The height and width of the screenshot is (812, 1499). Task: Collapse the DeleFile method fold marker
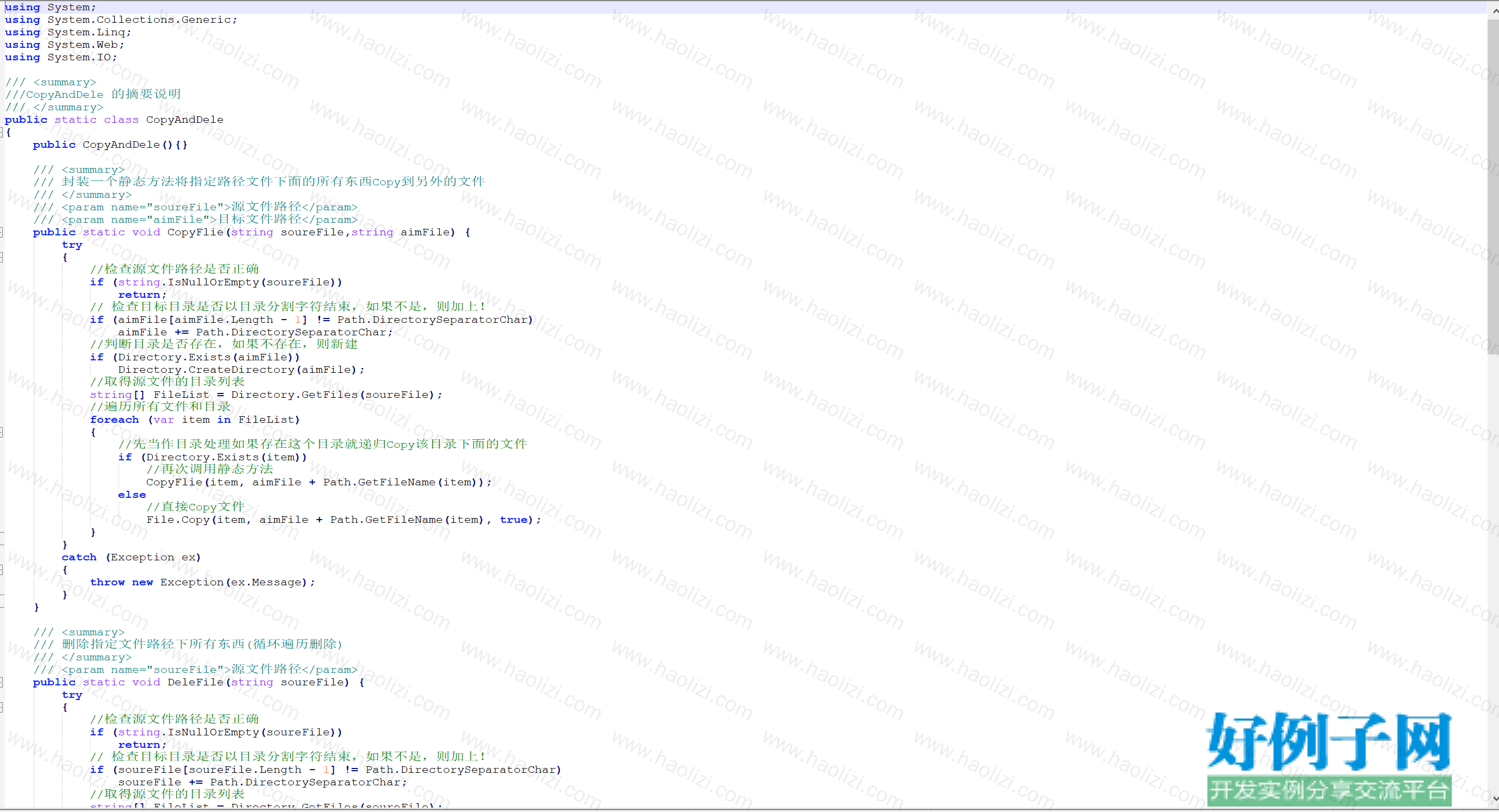[x=2, y=682]
